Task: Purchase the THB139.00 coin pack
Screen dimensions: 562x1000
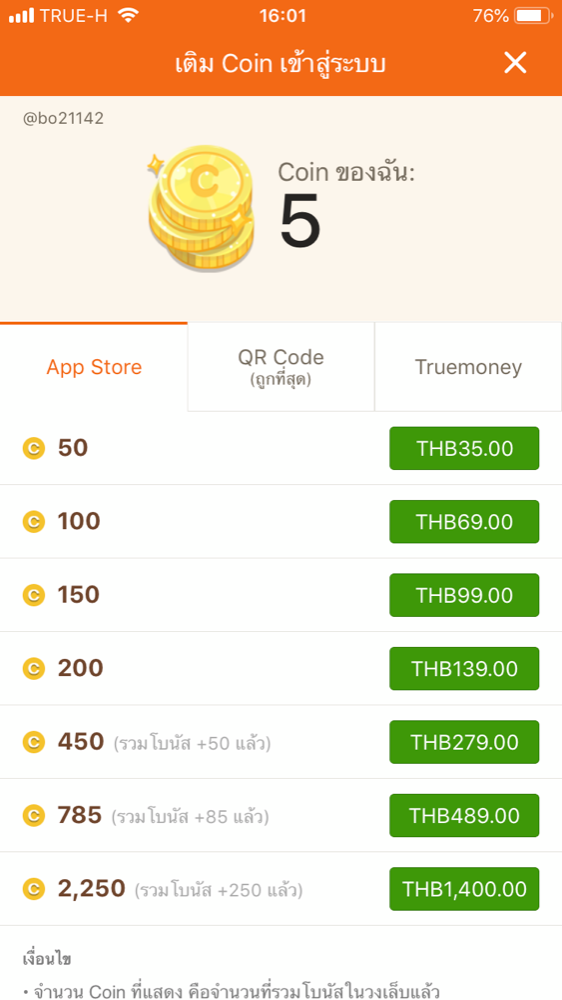Action: 464,668
